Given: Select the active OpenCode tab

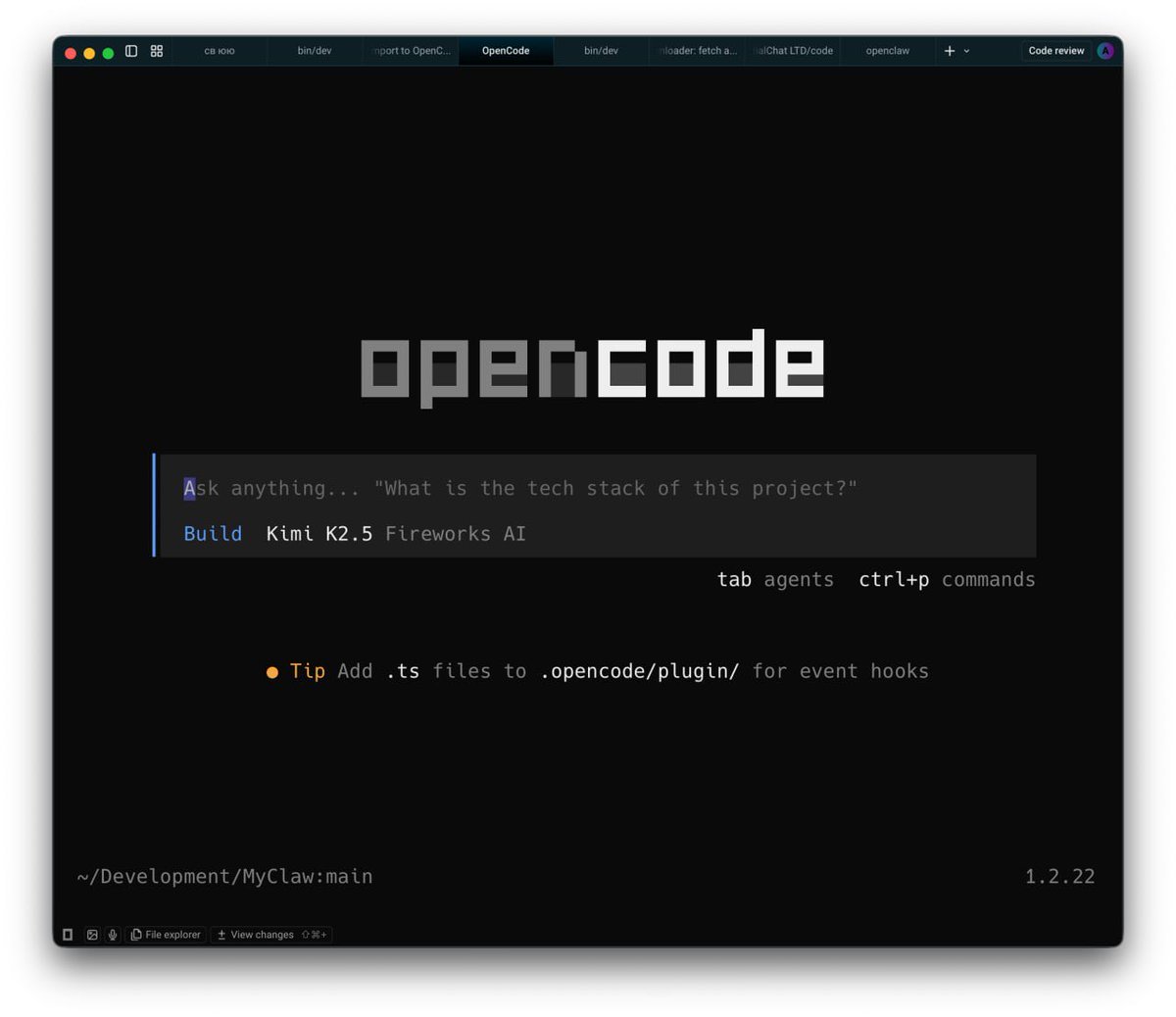Looking at the screenshot, I should click(x=506, y=51).
